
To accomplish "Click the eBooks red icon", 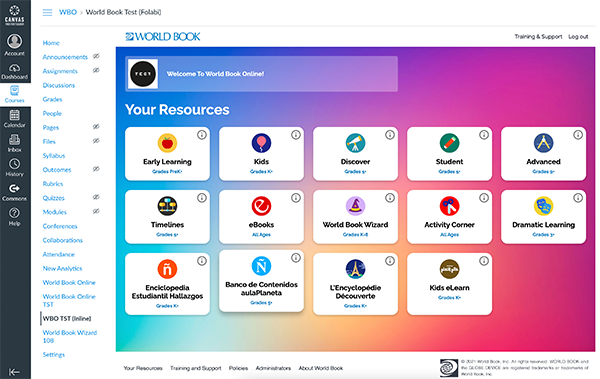I will click(x=261, y=206).
